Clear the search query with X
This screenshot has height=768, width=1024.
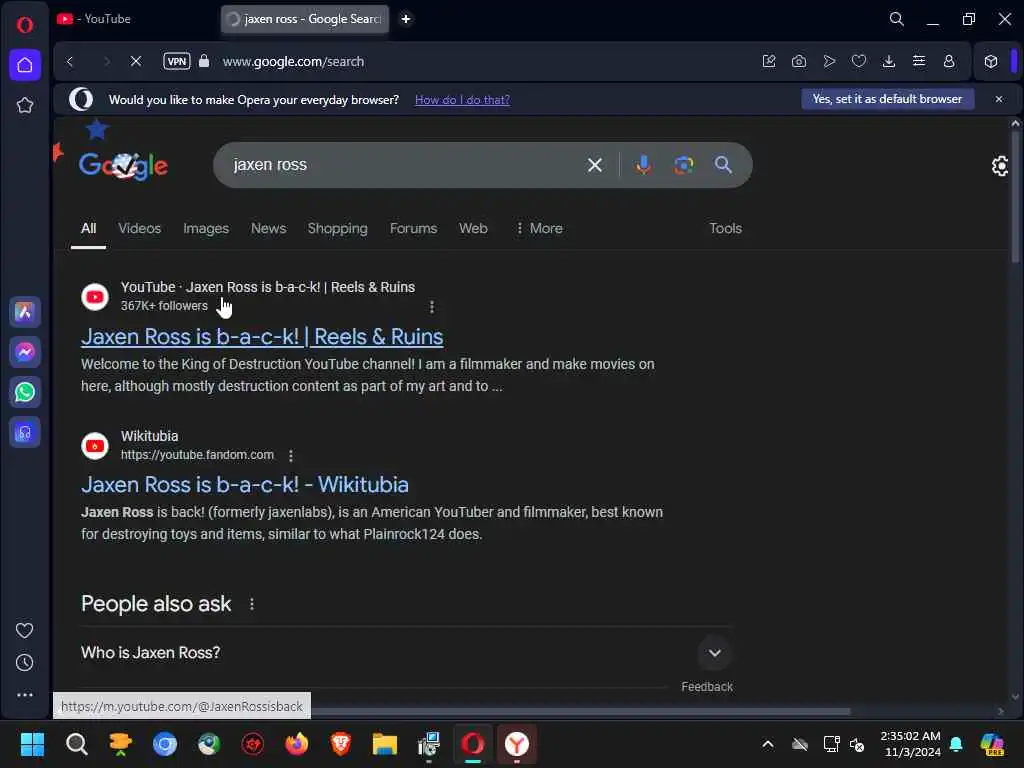tap(594, 165)
